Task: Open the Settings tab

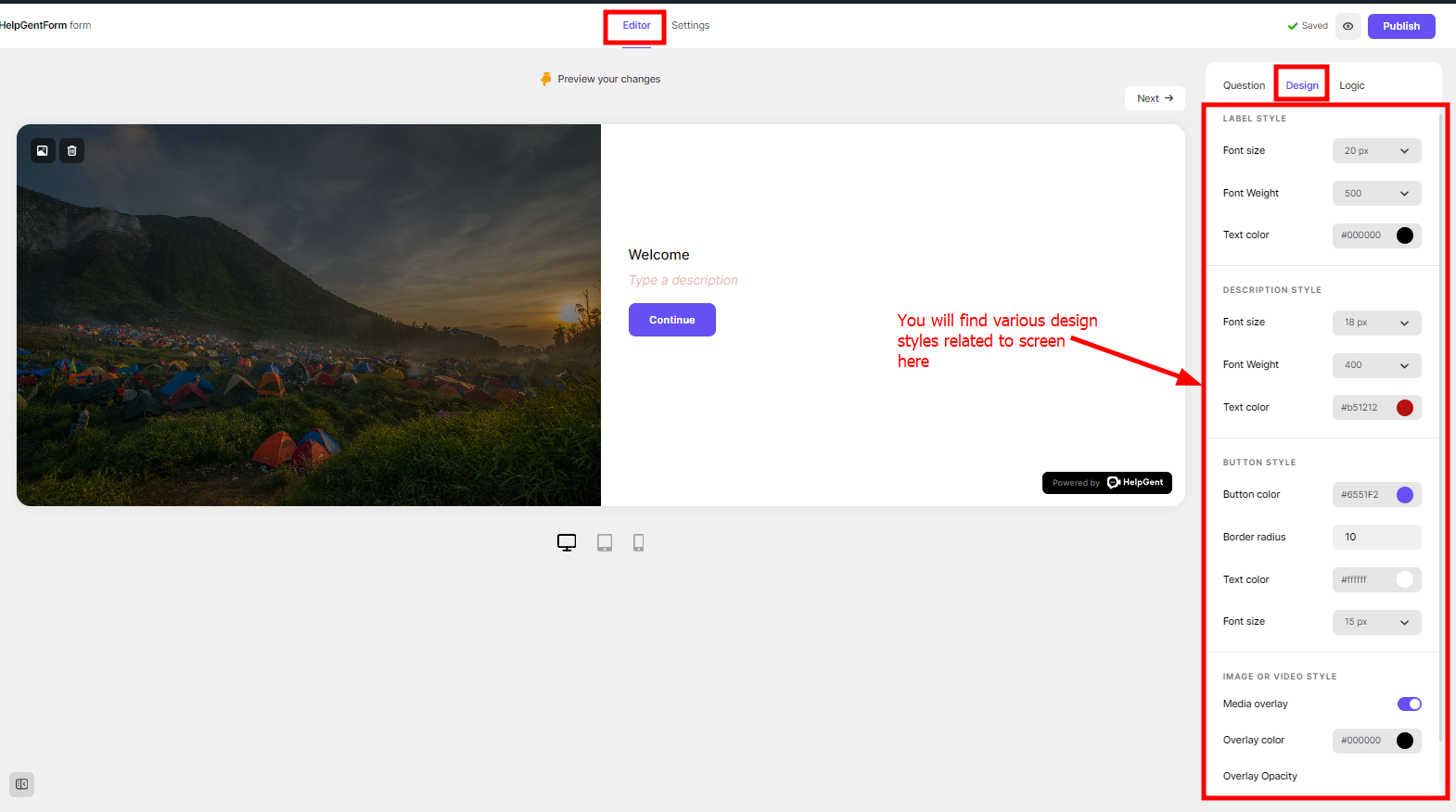Action: pyautogui.click(x=691, y=26)
